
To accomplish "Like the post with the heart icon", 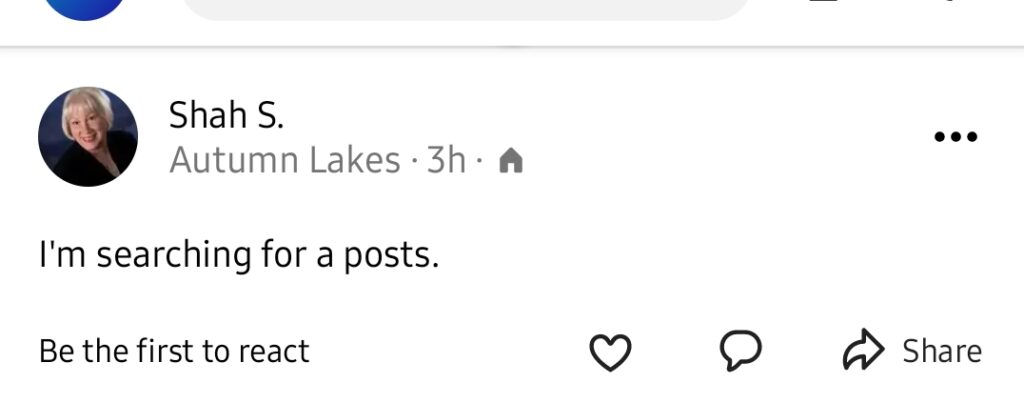I will click(610, 351).
